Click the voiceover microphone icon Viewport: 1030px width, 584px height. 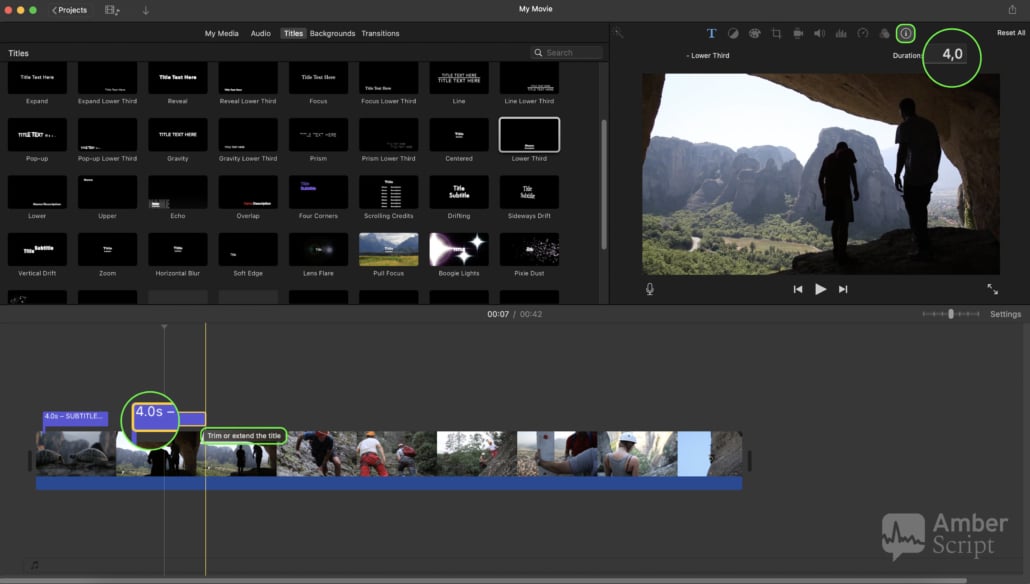[x=650, y=289]
